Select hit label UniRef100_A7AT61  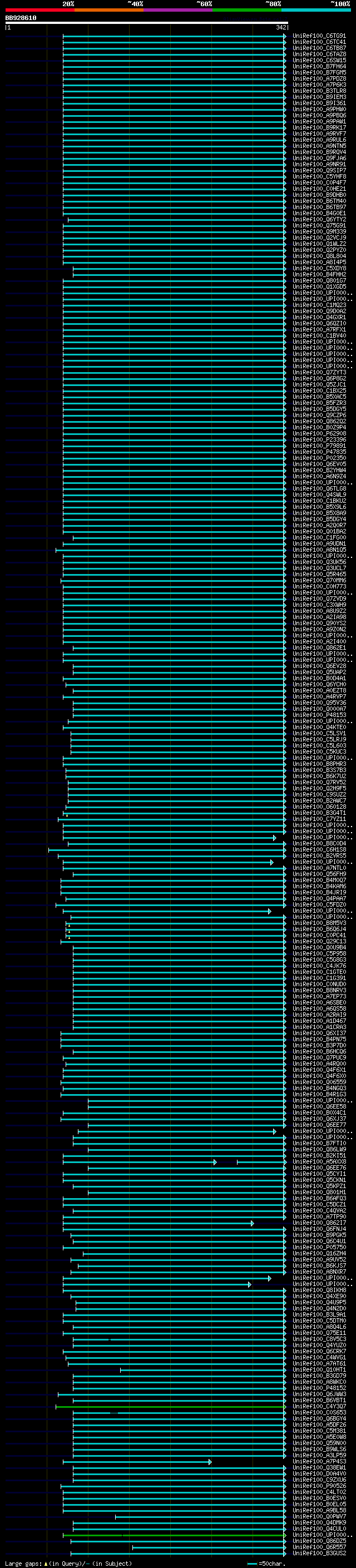(x=319, y=1363)
